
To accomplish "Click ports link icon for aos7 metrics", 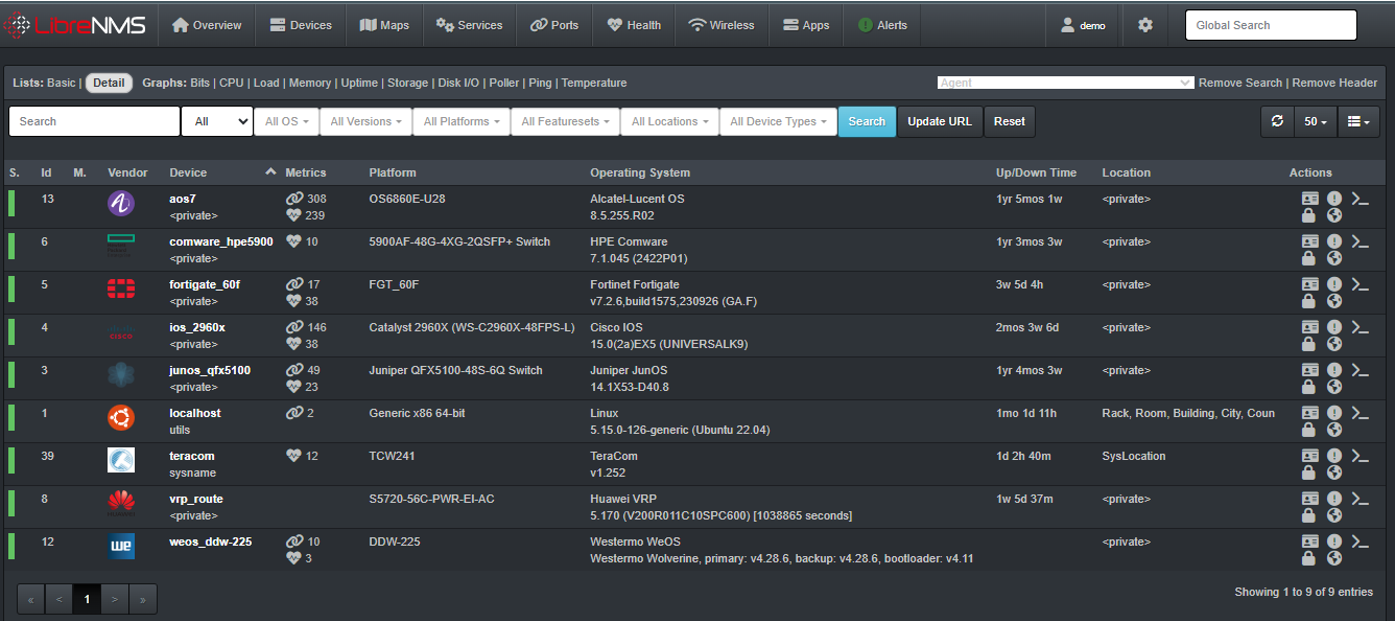I will tap(294, 199).
